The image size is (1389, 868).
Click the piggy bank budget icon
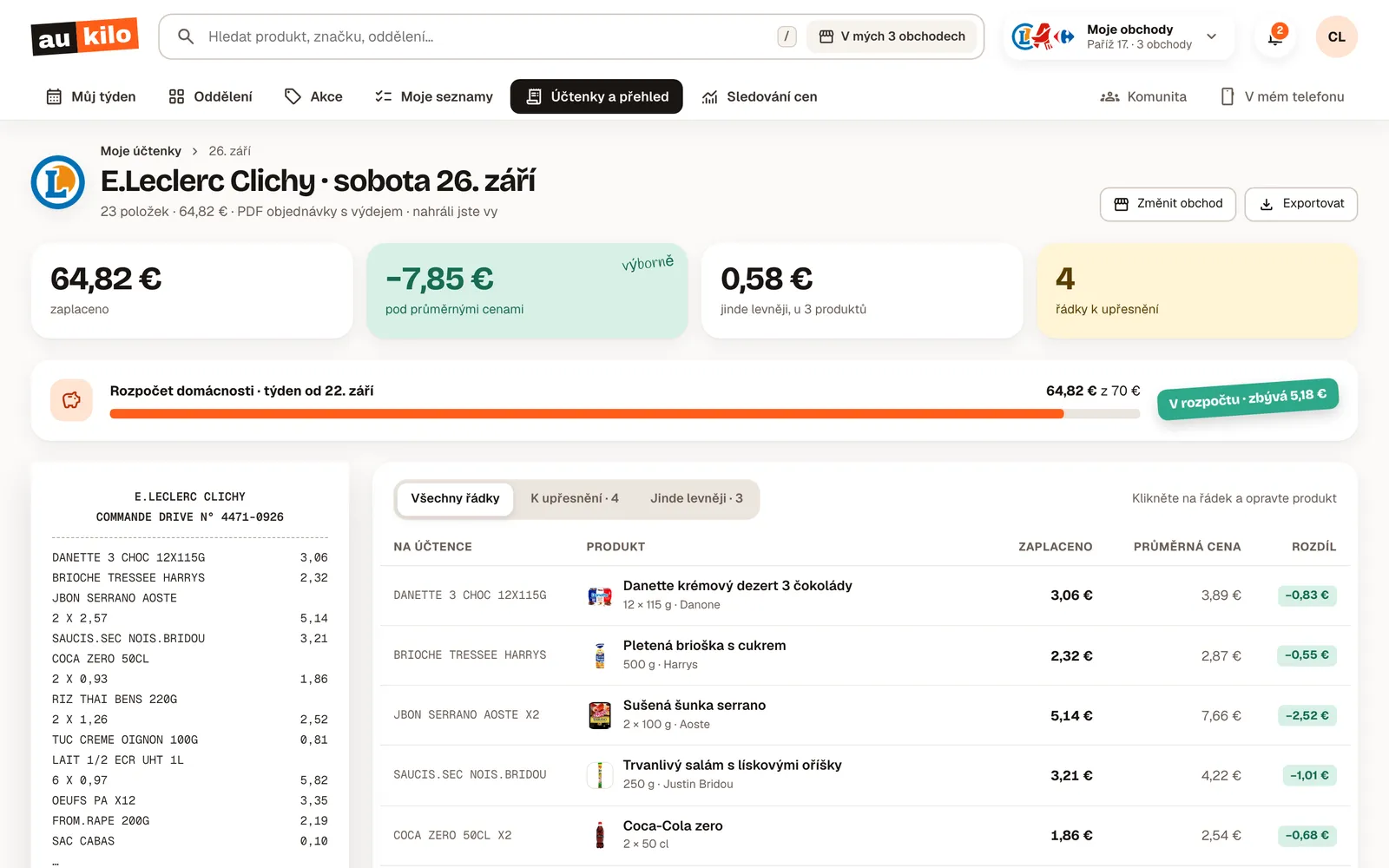pos(71,400)
